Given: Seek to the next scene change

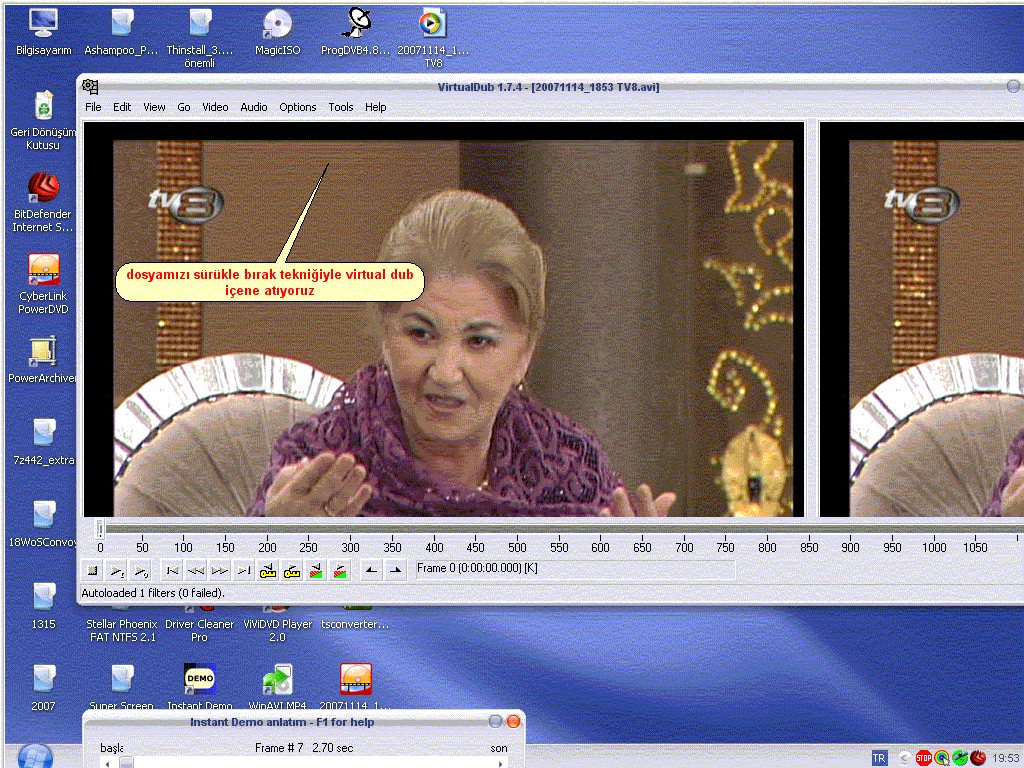Looking at the screenshot, I should (x=341, y=571).
